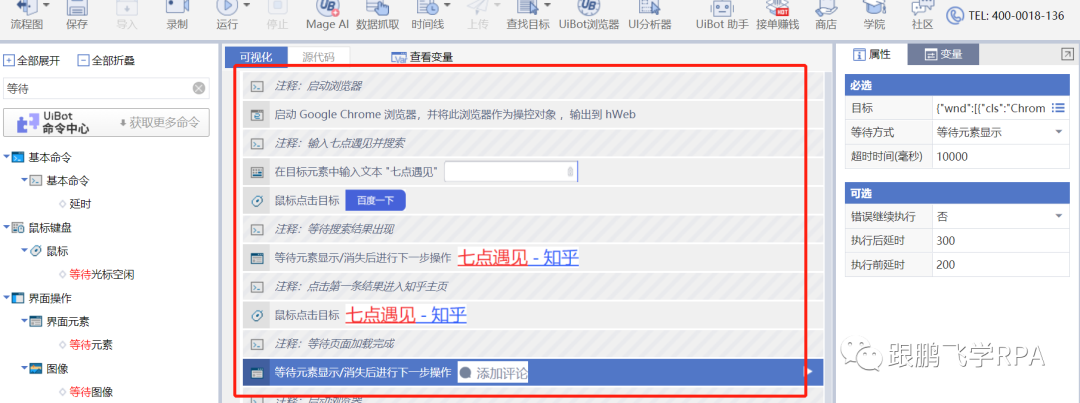The image size is (1080, 403).
Task: Collapse the 界面操作 tree category
Action: 7,298
